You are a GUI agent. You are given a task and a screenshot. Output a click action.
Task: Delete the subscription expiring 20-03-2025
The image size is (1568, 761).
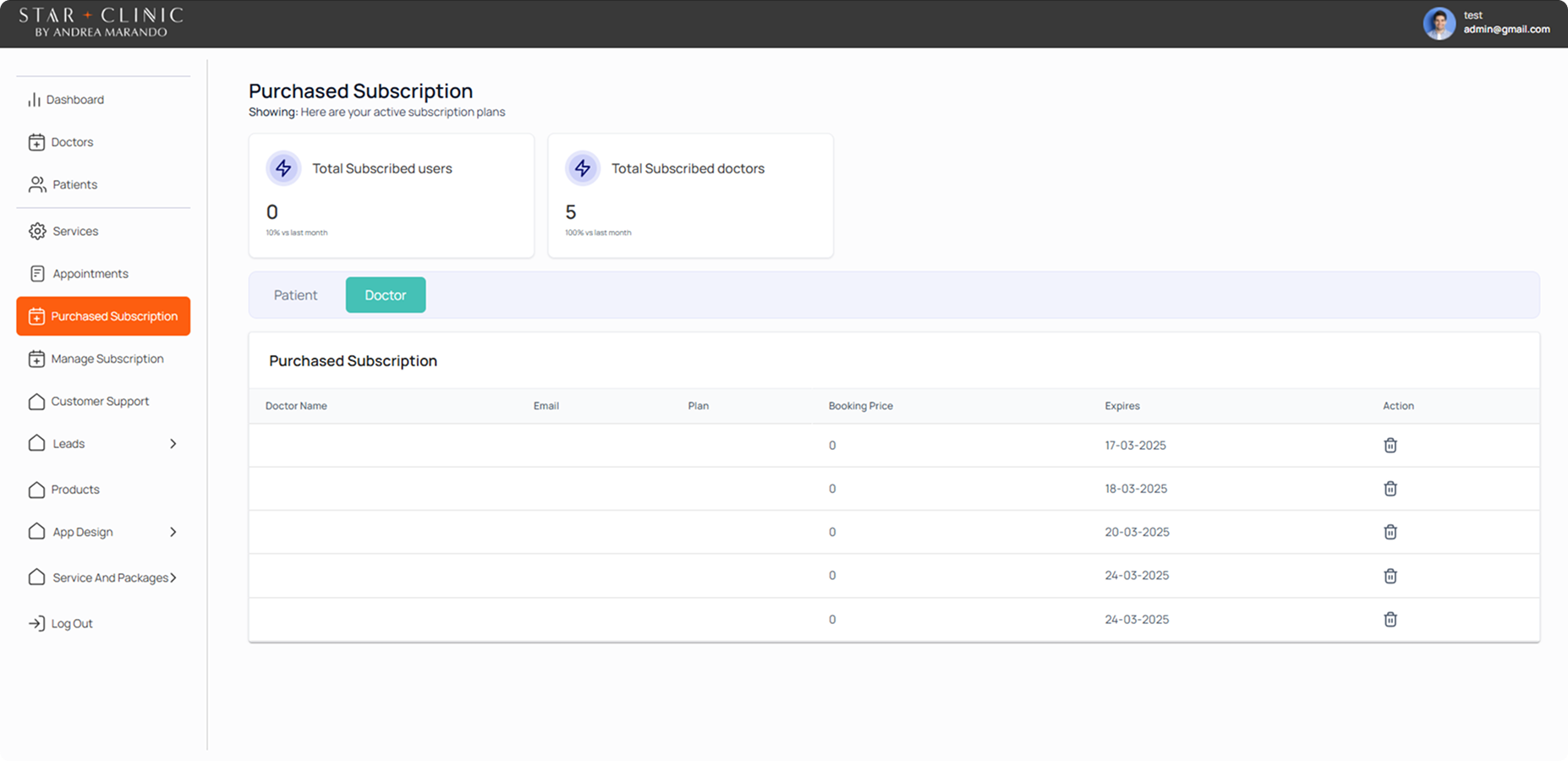click(1390, 532)
